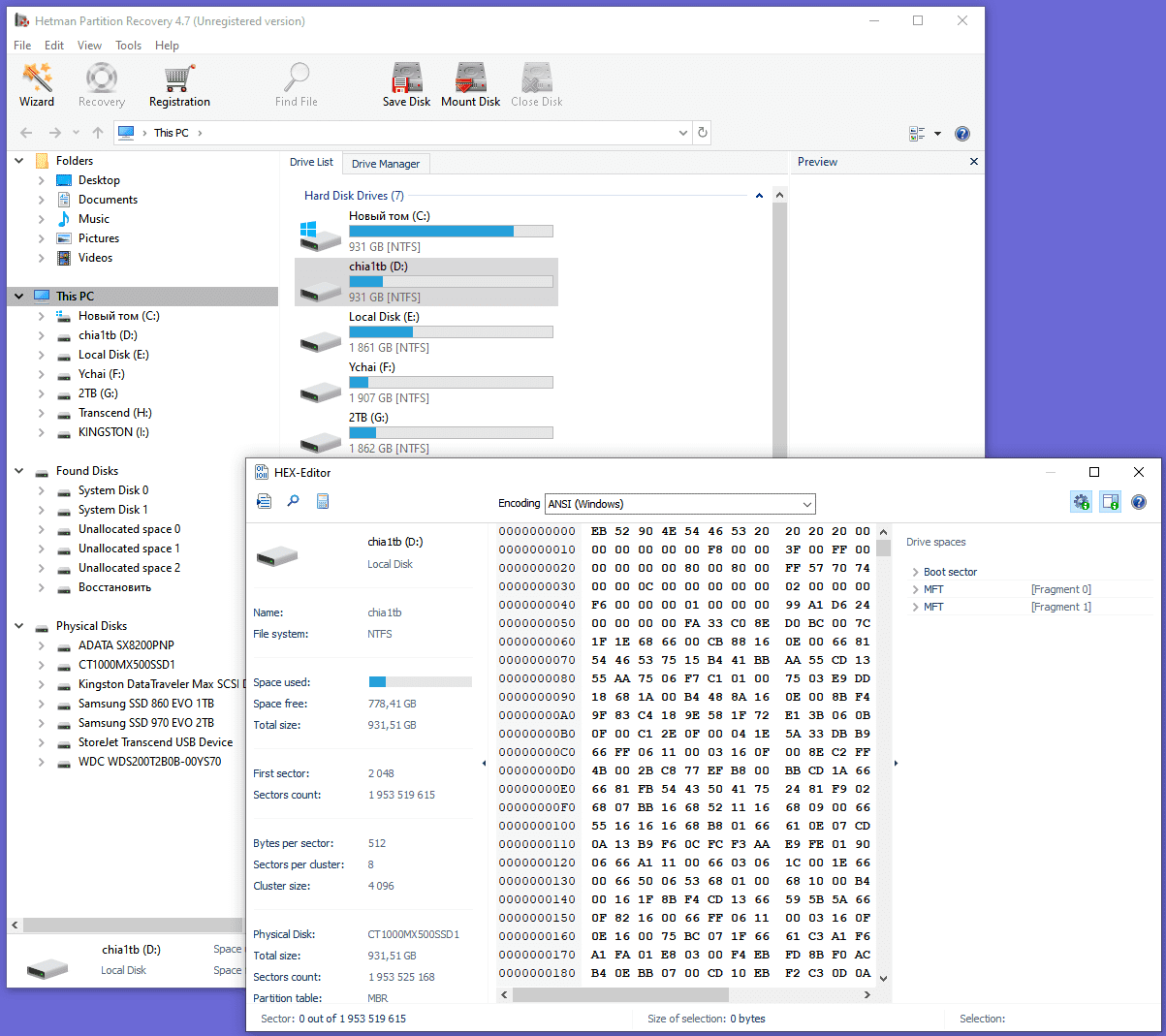Screen dimensions: 1166x1036
Task: Select Local Disk (E:) in the tree
Action: point(113,355)
